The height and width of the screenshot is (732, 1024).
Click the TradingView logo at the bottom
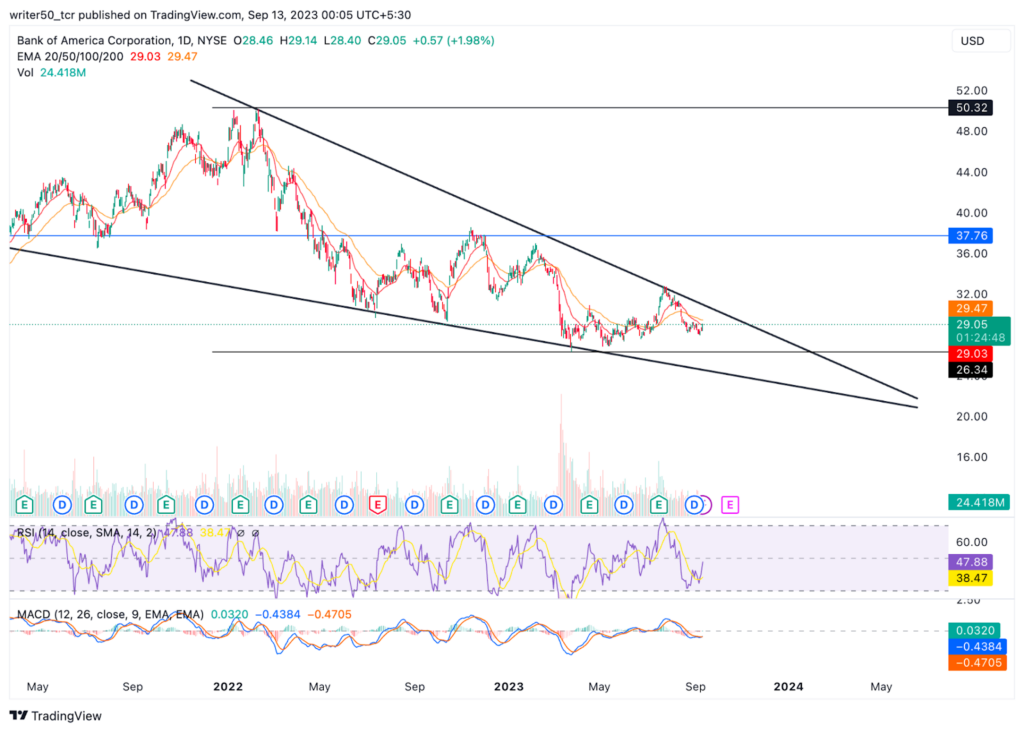(56, 716)
